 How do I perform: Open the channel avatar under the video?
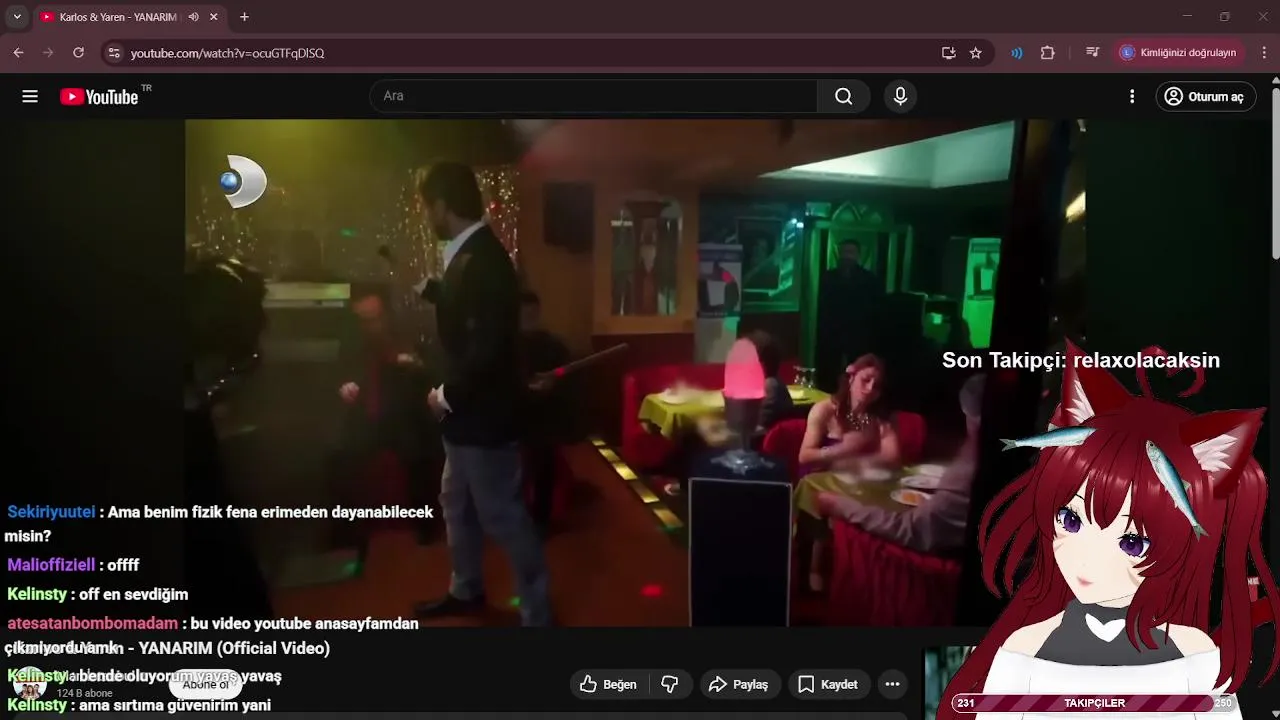click(x=30, y=685)
